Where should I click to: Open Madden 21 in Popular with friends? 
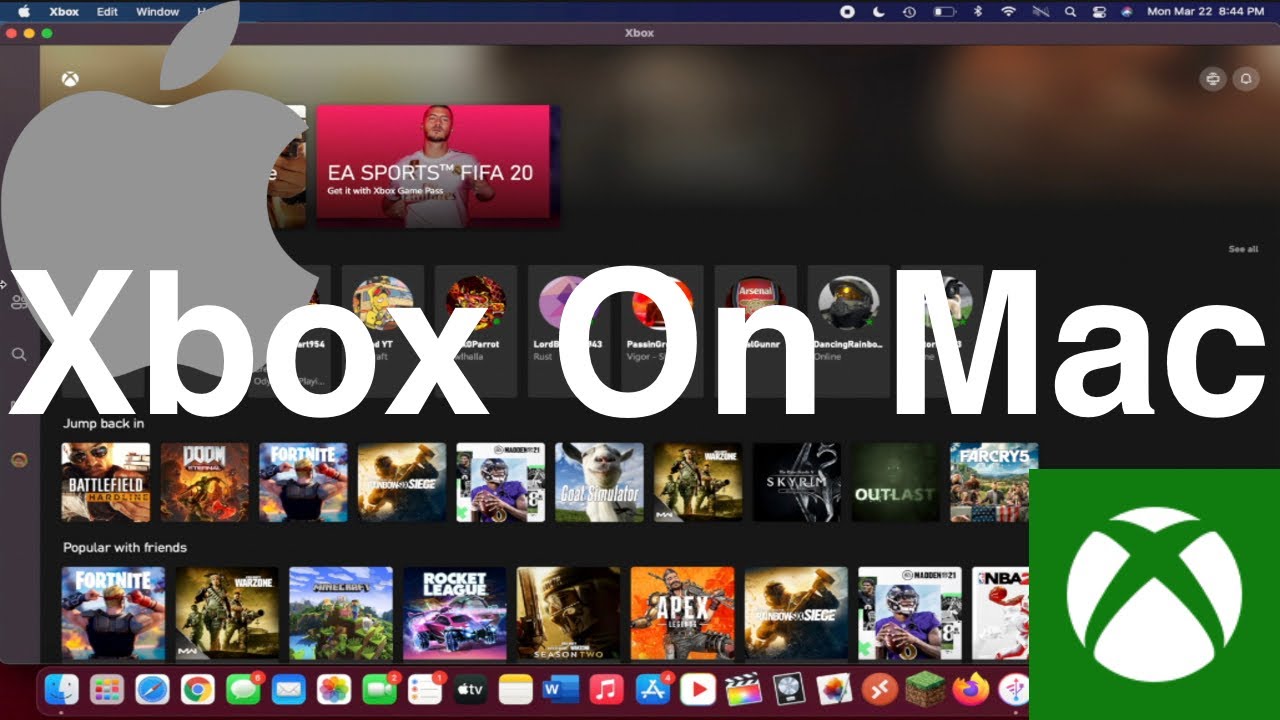[910, 613]
